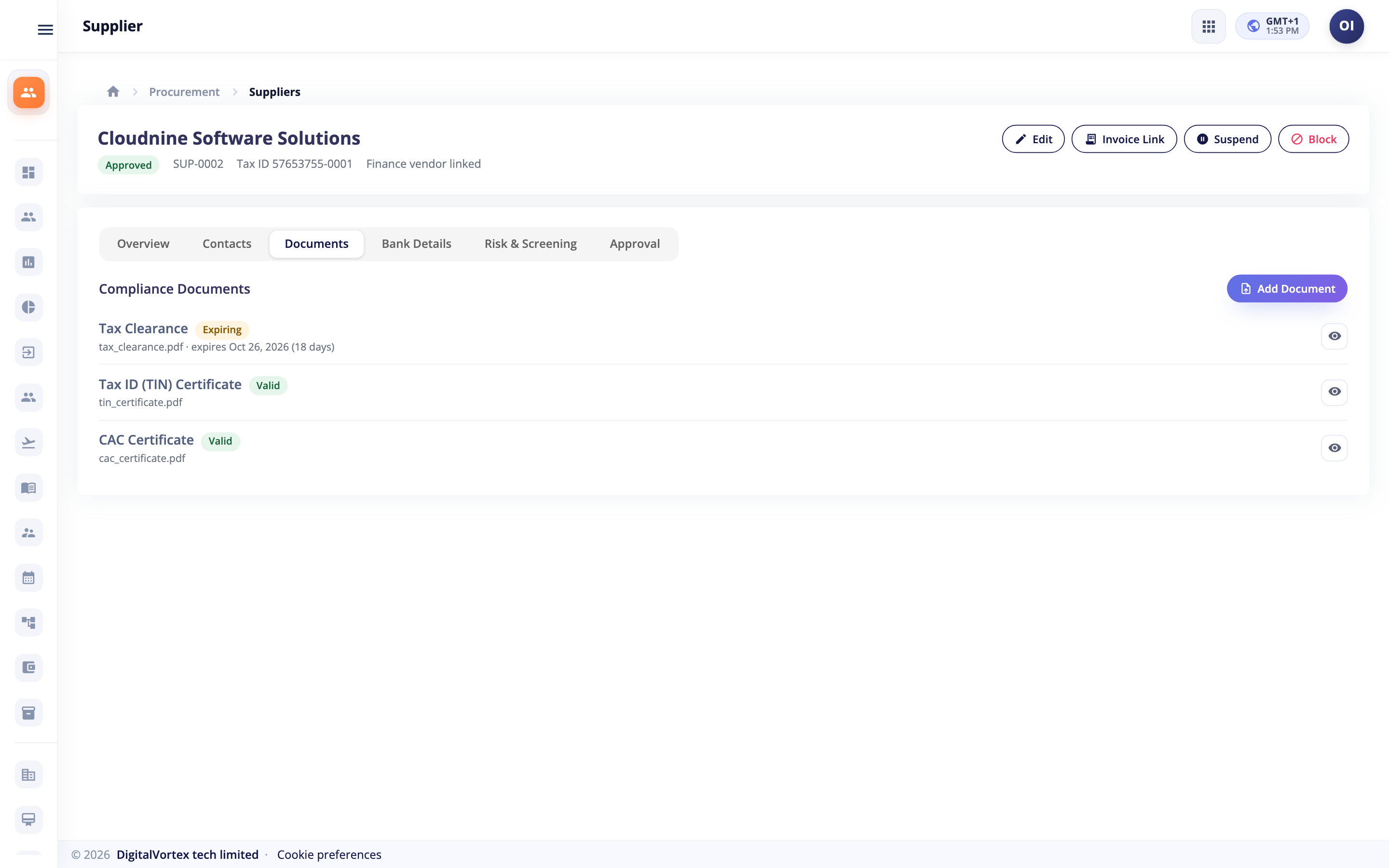Open Cookie preferences link
Viewport: 1389px width, 868px height.
coord(329,854)
